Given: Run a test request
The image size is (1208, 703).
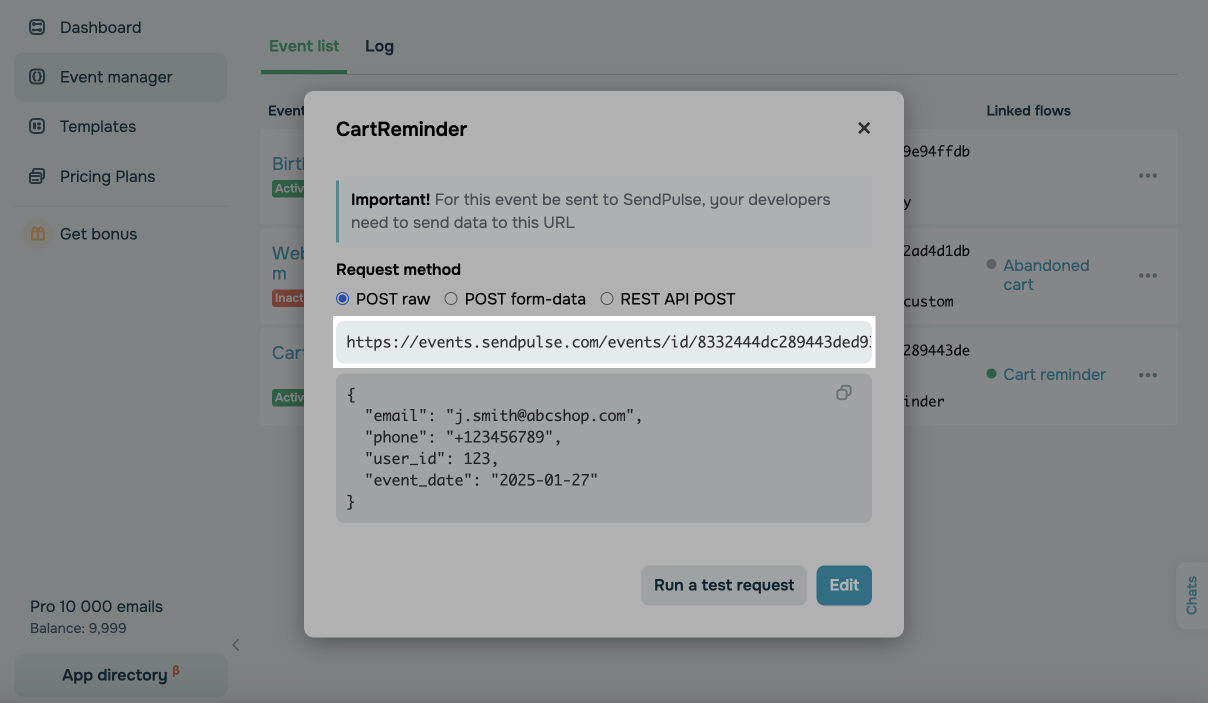Looking at the screenshot, I should 723,585.
